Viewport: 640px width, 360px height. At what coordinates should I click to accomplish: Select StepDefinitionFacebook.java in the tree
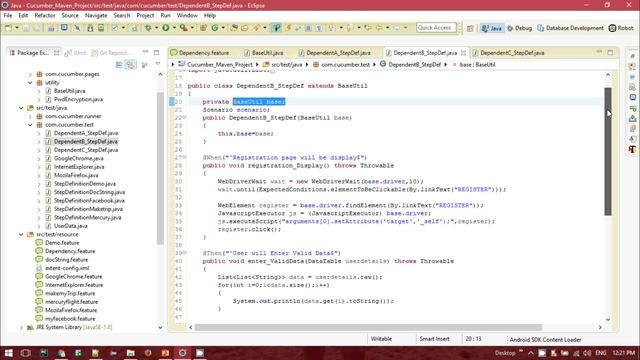89,201
